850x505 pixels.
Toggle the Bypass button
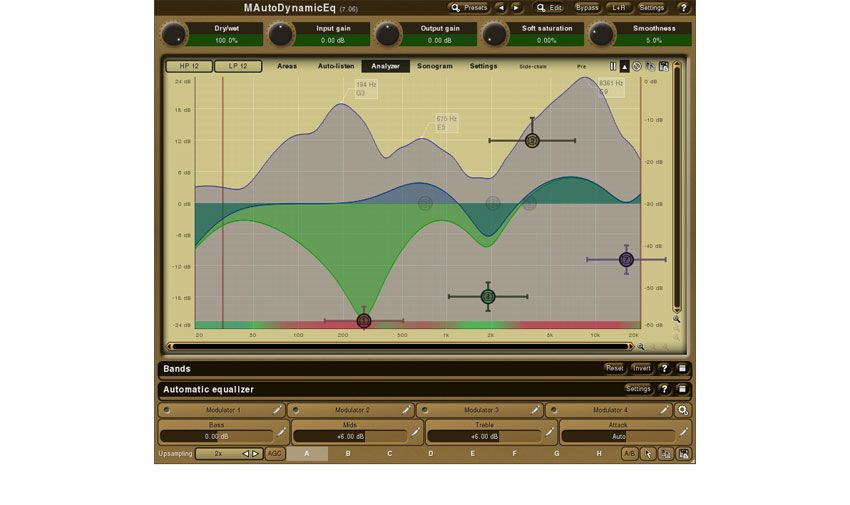(587, 8)
